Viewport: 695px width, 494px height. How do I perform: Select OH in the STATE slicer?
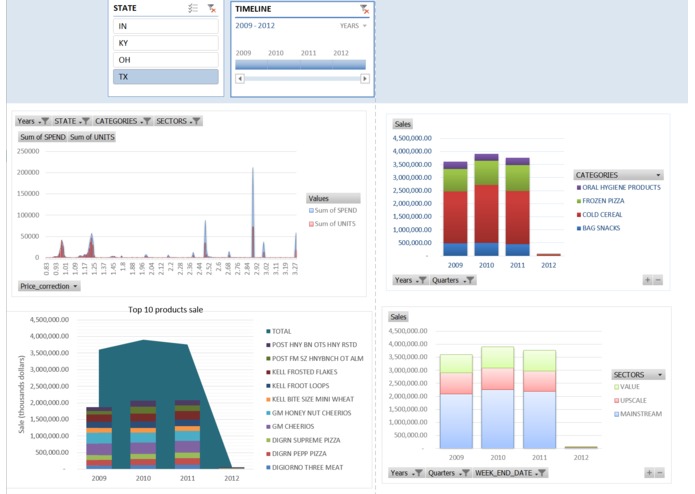(x=165, y=60)
